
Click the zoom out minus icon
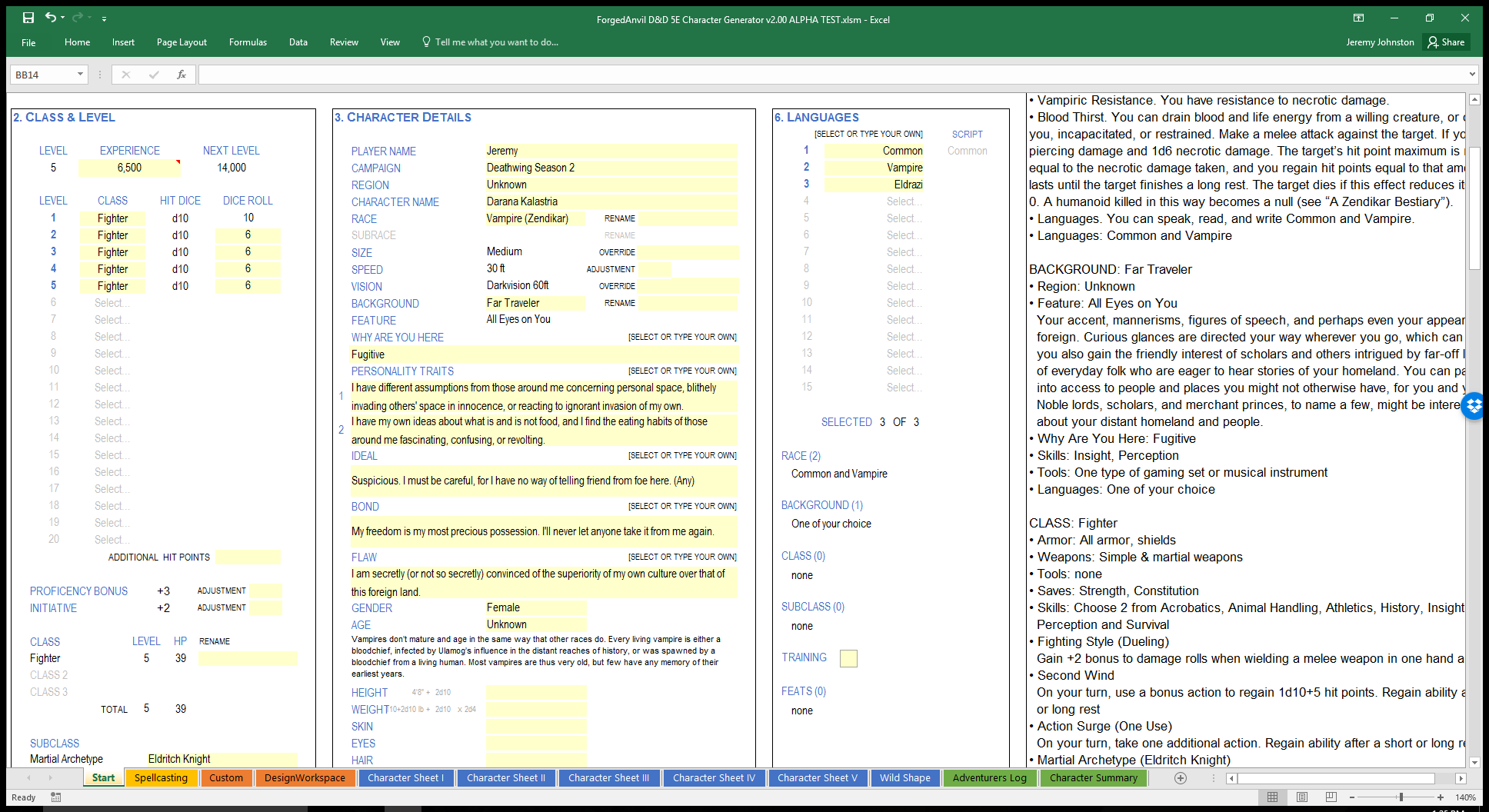click(x=1352, y=797)
